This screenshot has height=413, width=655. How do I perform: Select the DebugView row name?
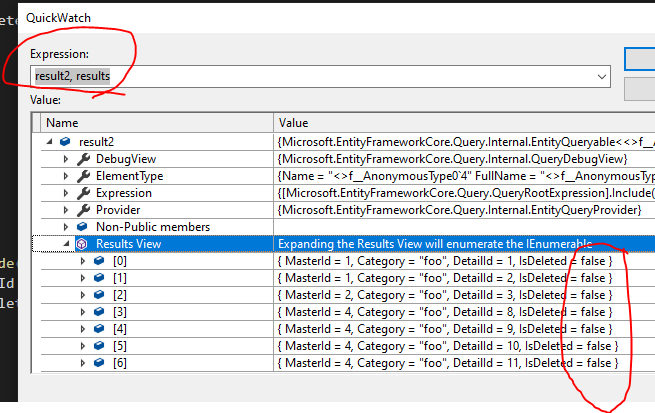click(126, 159)
